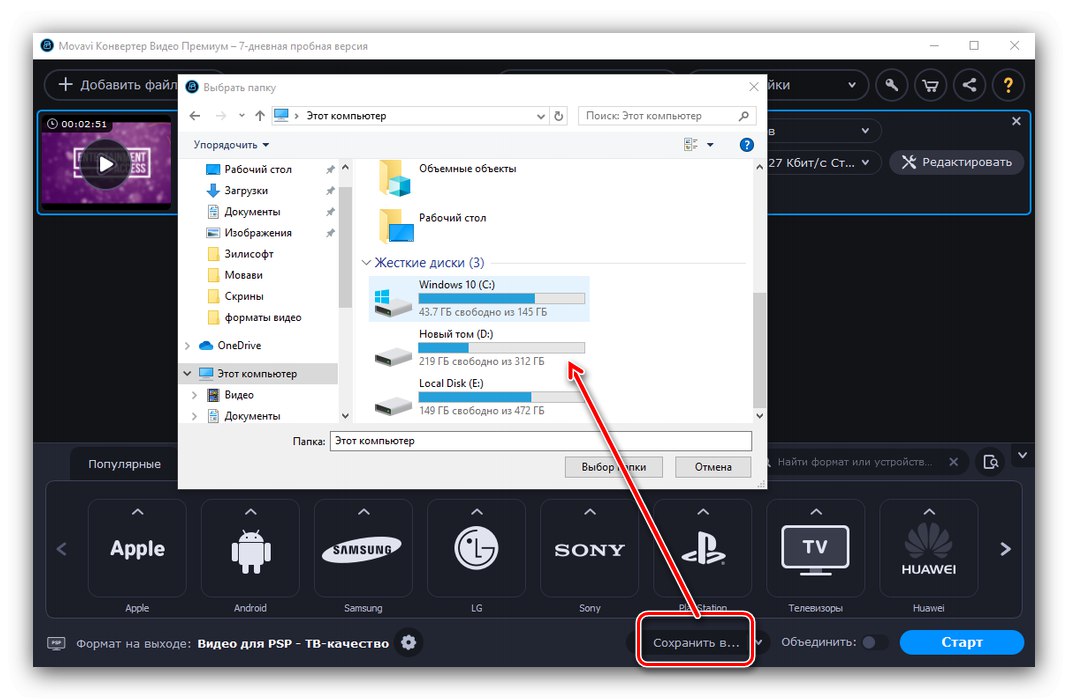The image size is (1068, 700).
Task: Select Рабочий стол in quick access
Action: [257, 169]
